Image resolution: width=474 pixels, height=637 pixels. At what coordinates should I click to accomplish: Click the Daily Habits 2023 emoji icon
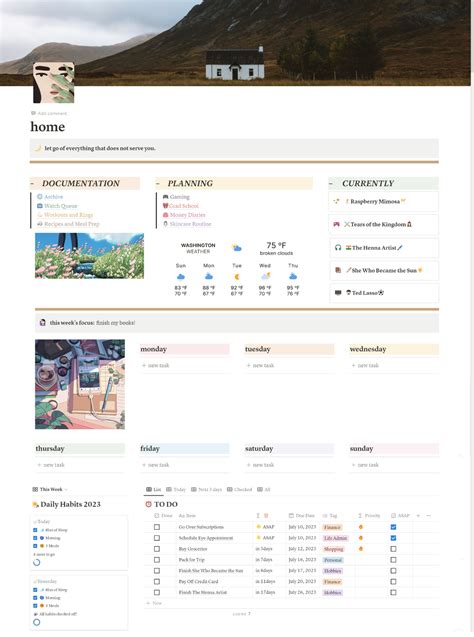(x=35, y=505)
